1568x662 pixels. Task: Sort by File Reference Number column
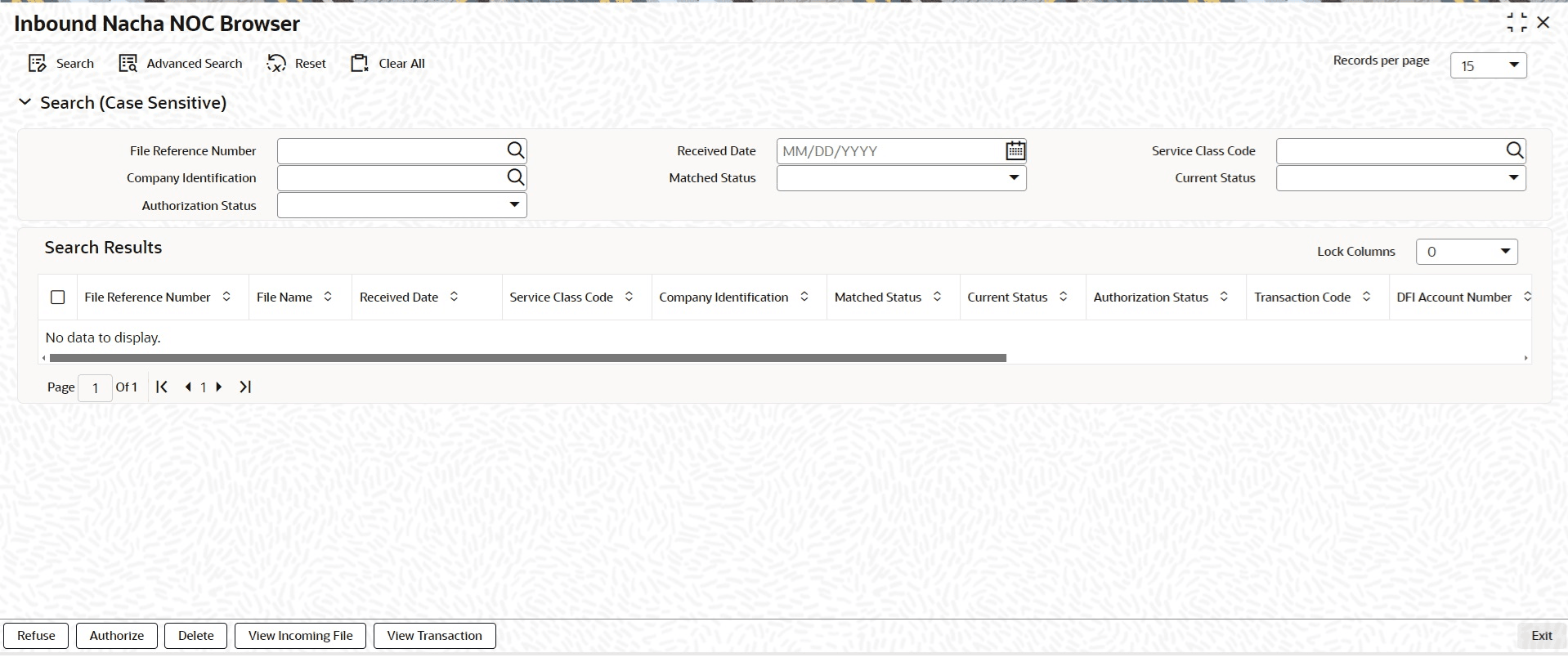[x=226, y=297]
